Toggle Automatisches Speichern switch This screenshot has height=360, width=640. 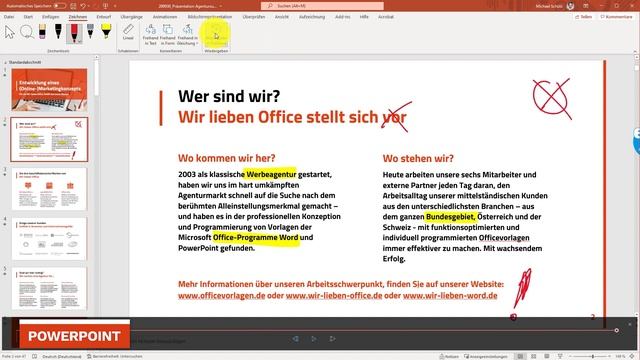[60, 6]
